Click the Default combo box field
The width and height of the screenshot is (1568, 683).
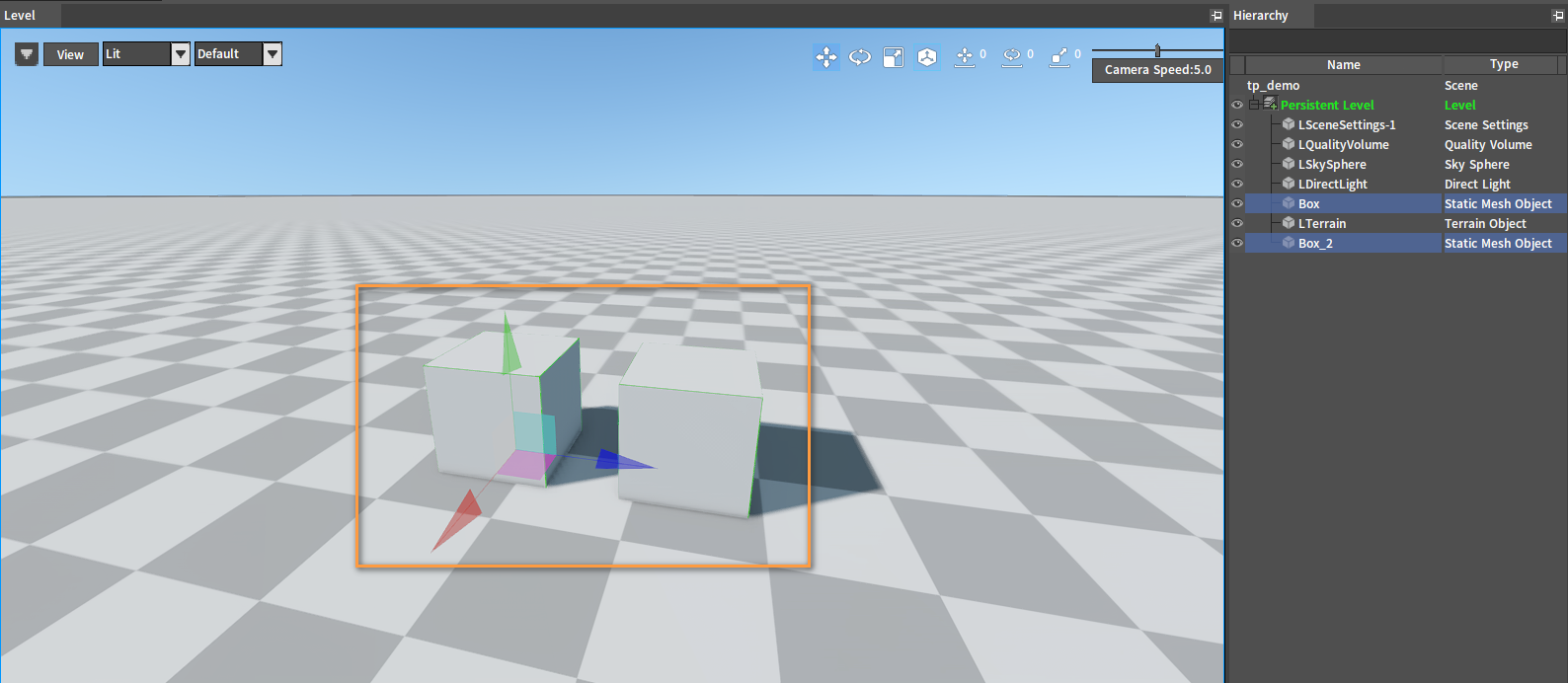tap(229, 54)
